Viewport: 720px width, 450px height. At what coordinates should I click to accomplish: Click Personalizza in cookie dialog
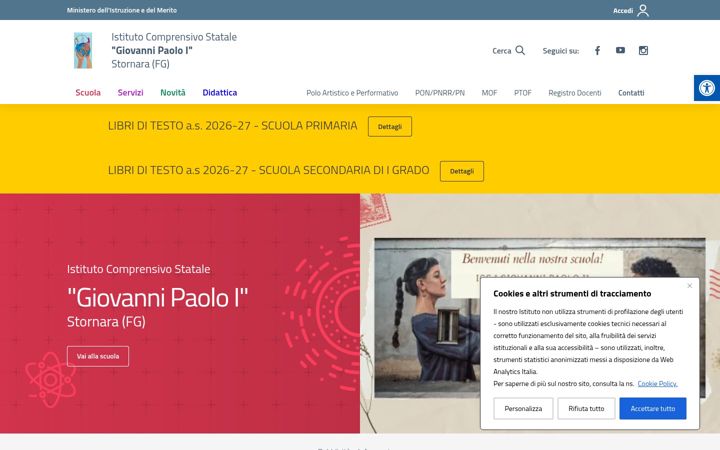click(523, 409)
